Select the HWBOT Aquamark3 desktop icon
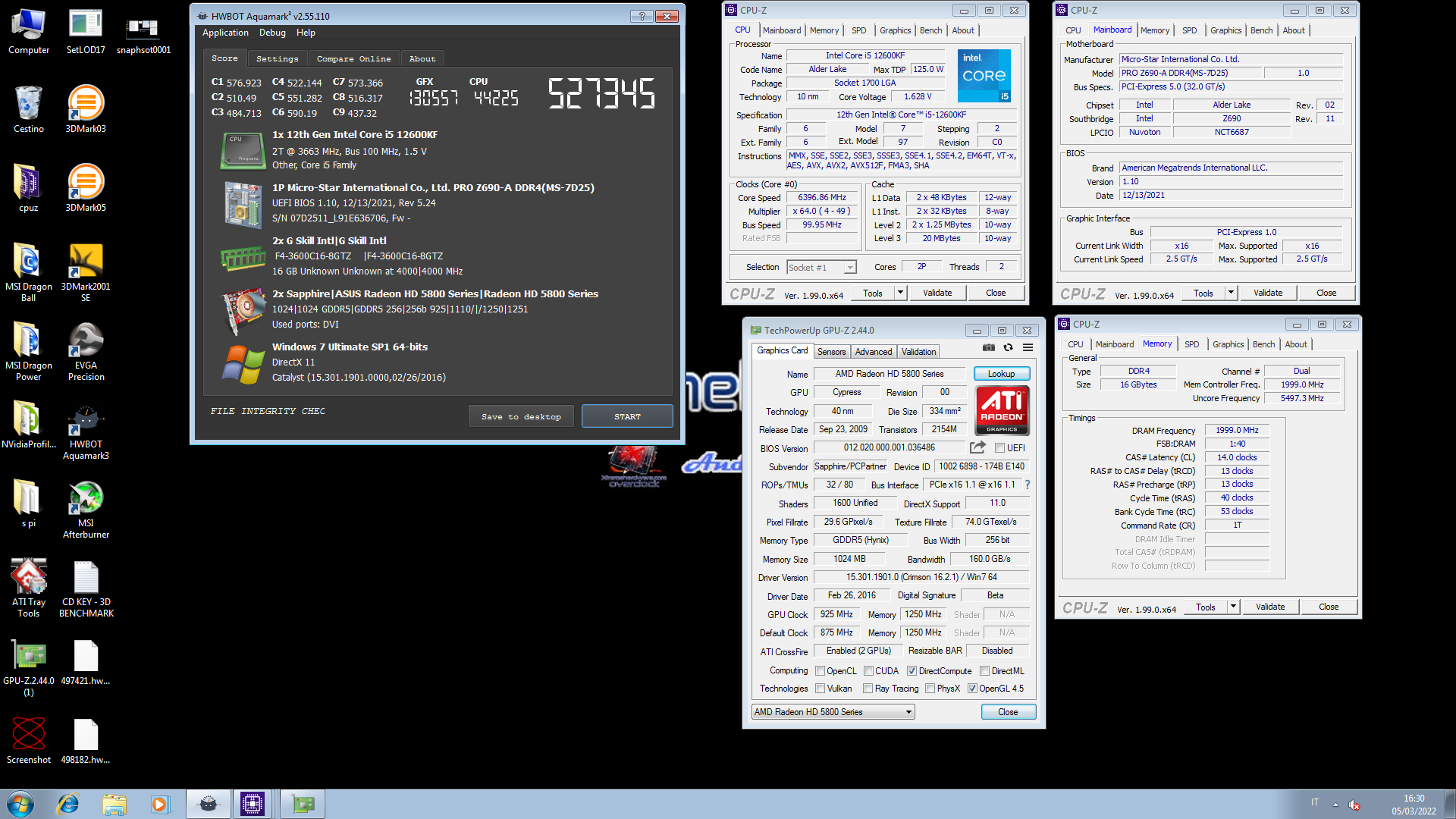This screenshot has width=1456, height=819. pyautogui.click(x=86, y=431)
